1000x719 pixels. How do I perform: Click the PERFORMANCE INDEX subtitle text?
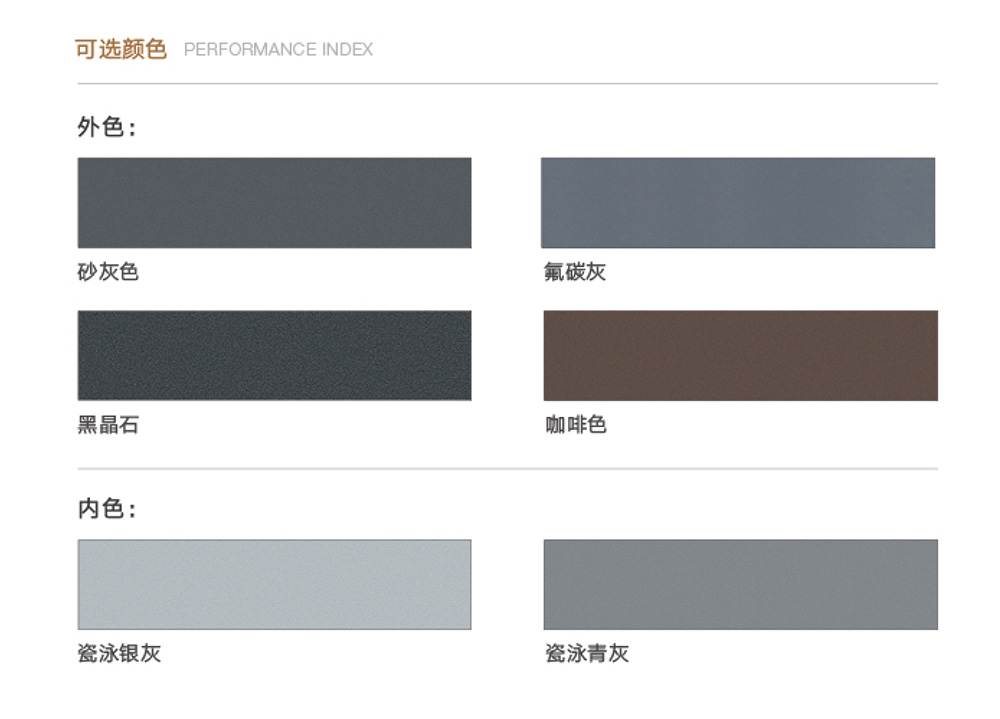[x=278, y=50]
